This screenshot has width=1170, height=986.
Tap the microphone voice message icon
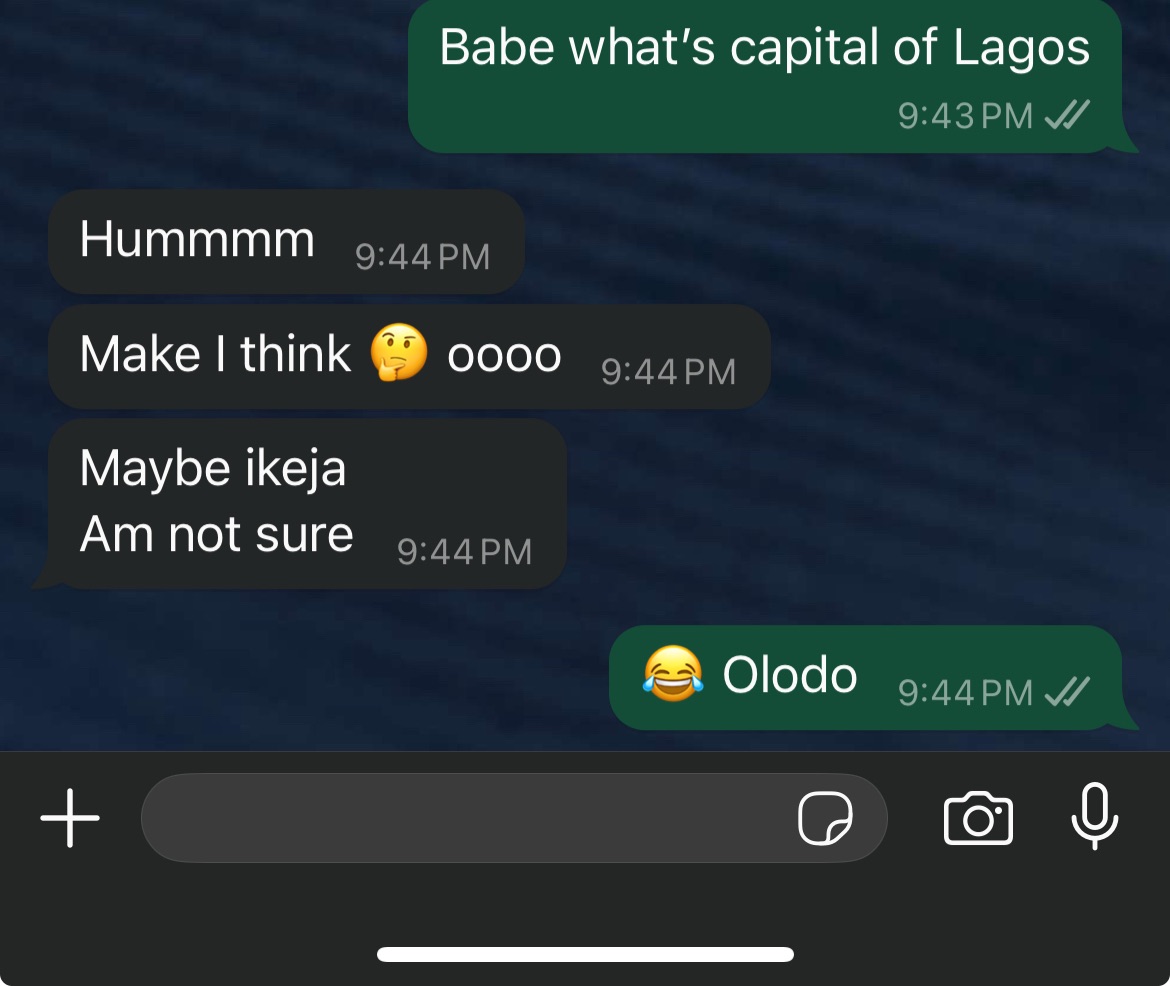(x=1094, y=816)
